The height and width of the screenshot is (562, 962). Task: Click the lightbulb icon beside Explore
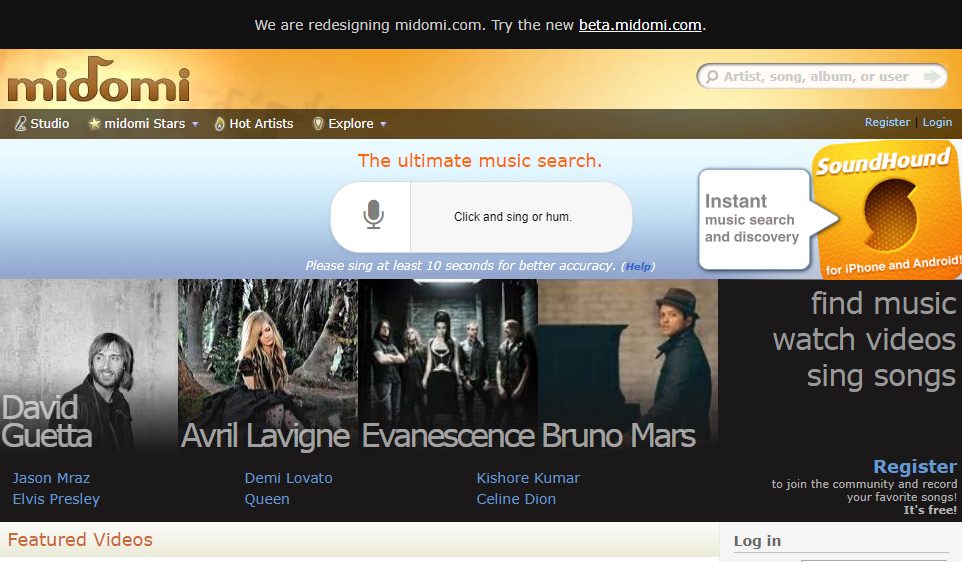318,123
